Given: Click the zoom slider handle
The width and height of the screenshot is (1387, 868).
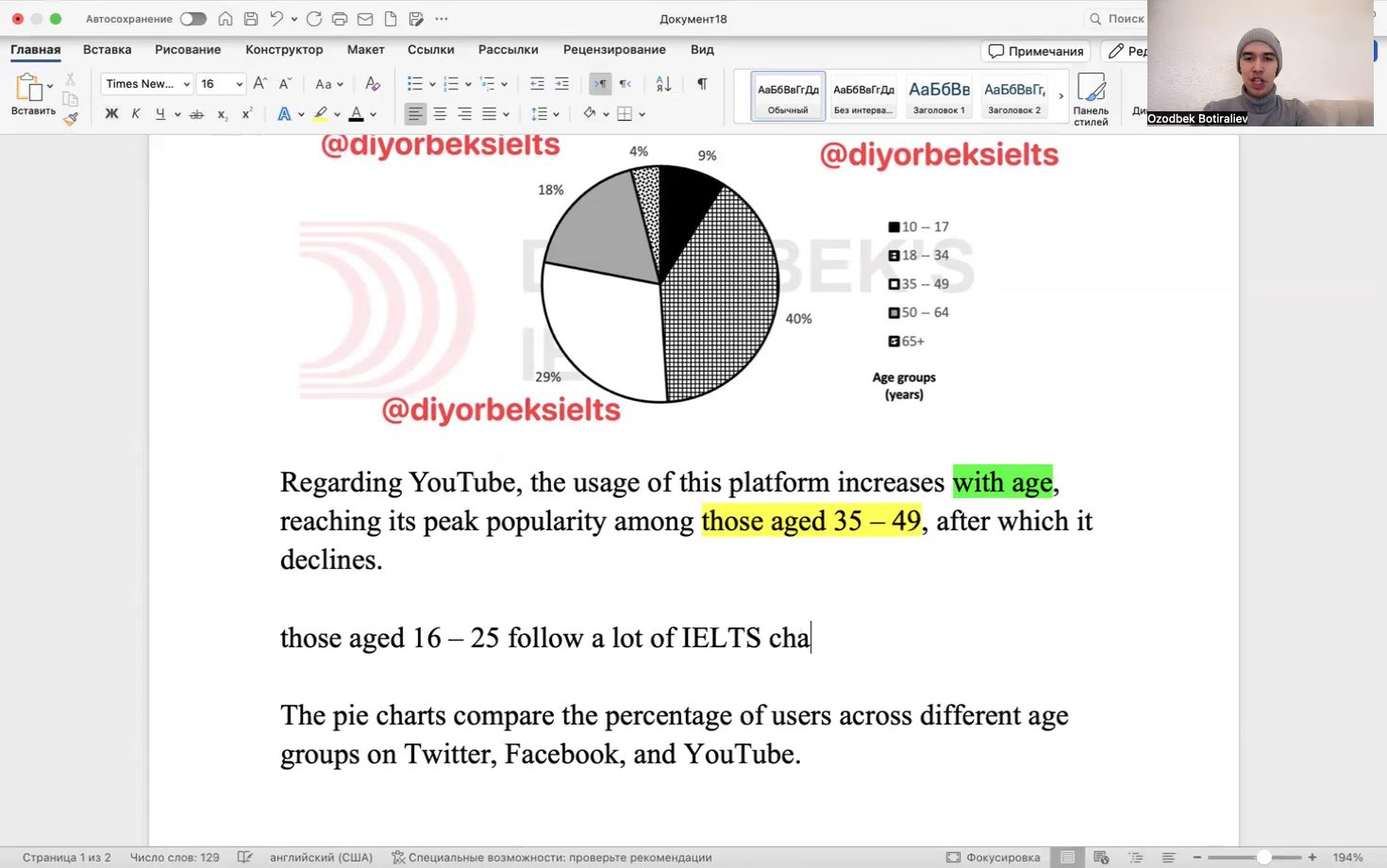Looking at the screenshot, I should pyautogui.click(x=1263, y=858).
